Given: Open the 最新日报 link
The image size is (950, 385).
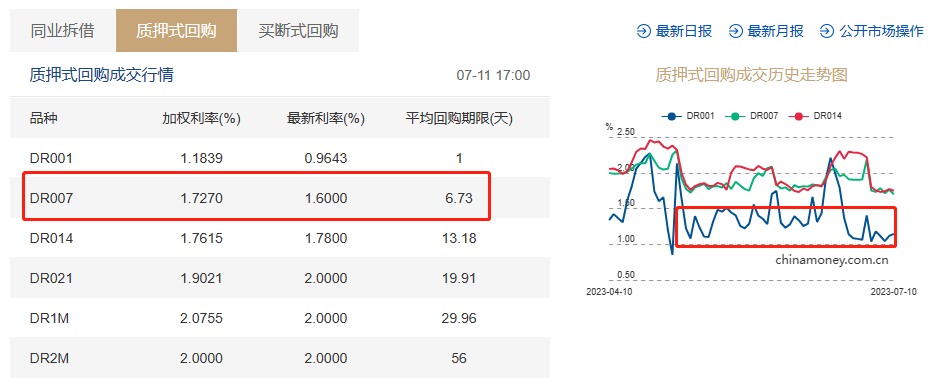Looking at the screenshot, I should tap(684, 31).
